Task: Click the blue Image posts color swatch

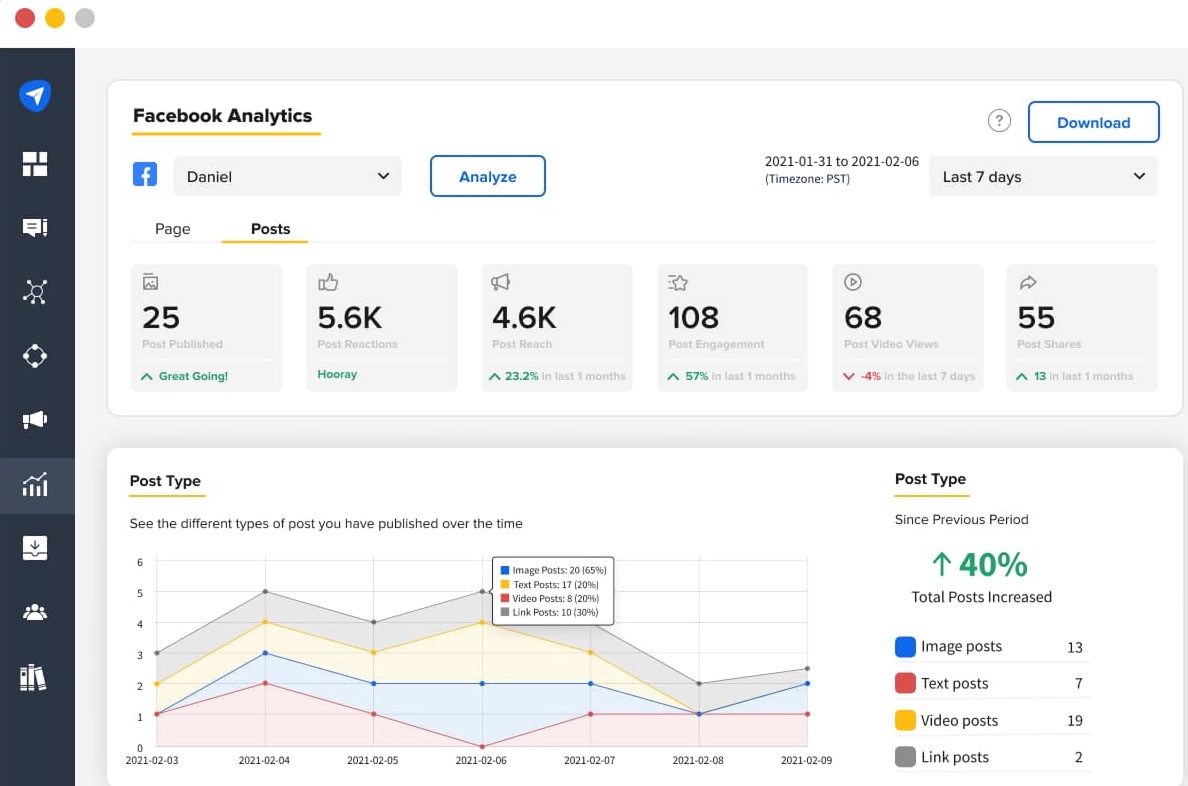Action: pos(905,647)
